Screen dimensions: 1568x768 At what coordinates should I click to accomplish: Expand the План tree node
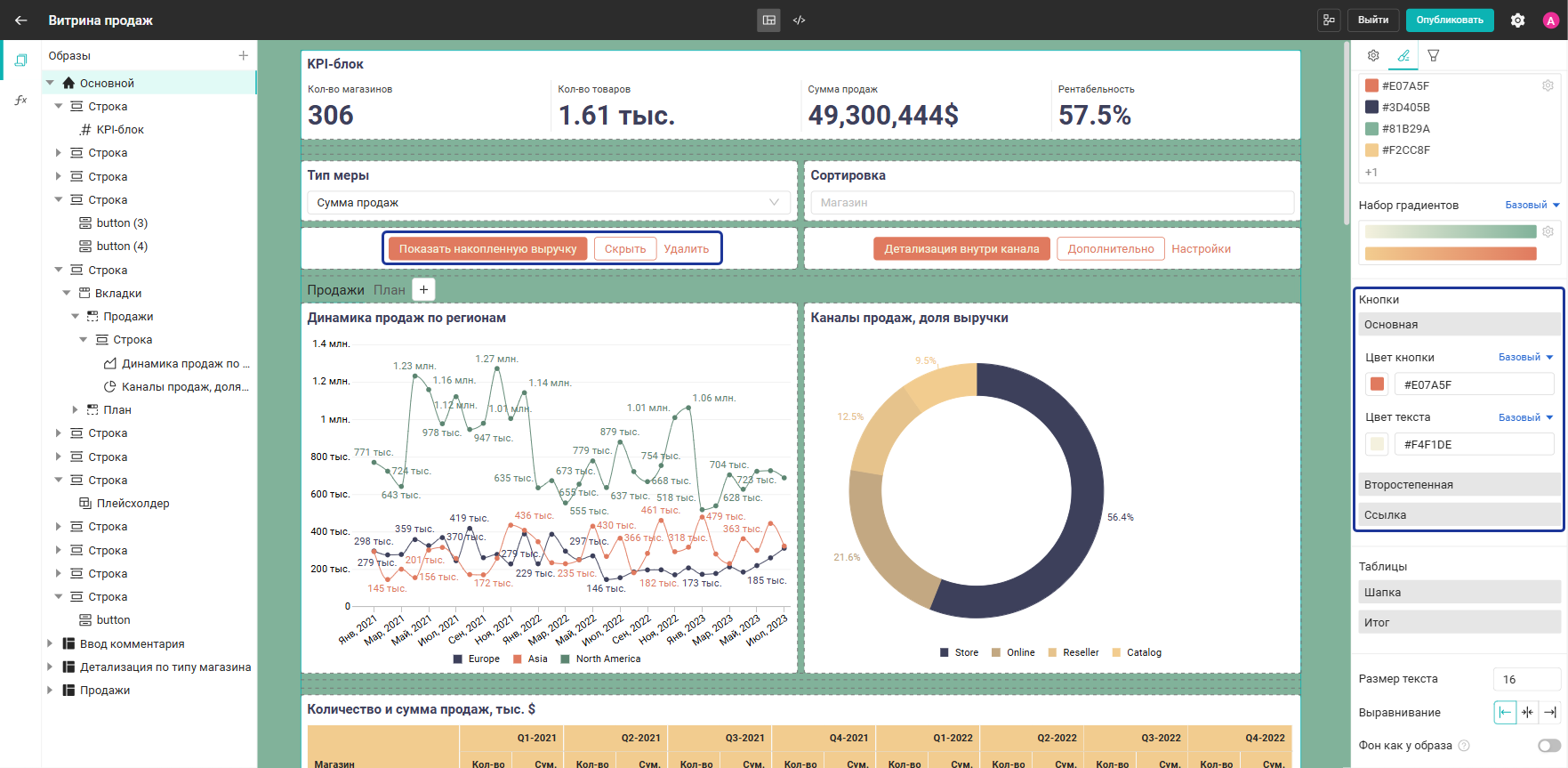click(x=75, y=409)
